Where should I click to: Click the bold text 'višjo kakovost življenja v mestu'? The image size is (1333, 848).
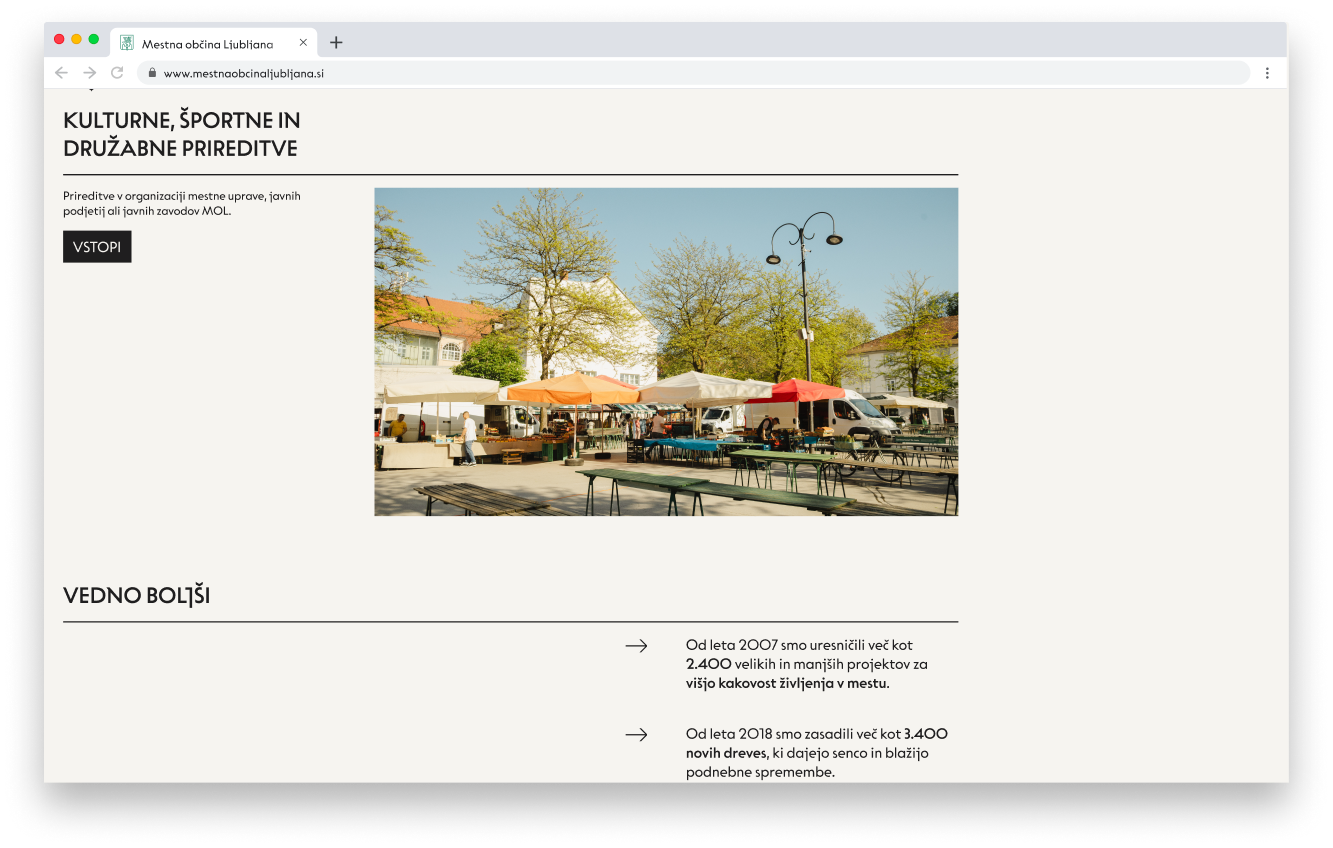pos(787,684)
